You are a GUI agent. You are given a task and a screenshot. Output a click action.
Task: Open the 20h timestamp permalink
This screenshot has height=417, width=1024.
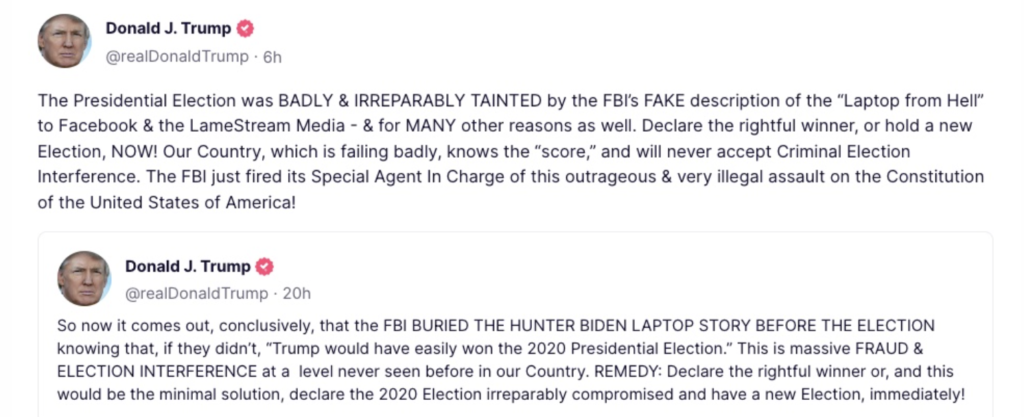pyautogui.click(x=296, y=294)
